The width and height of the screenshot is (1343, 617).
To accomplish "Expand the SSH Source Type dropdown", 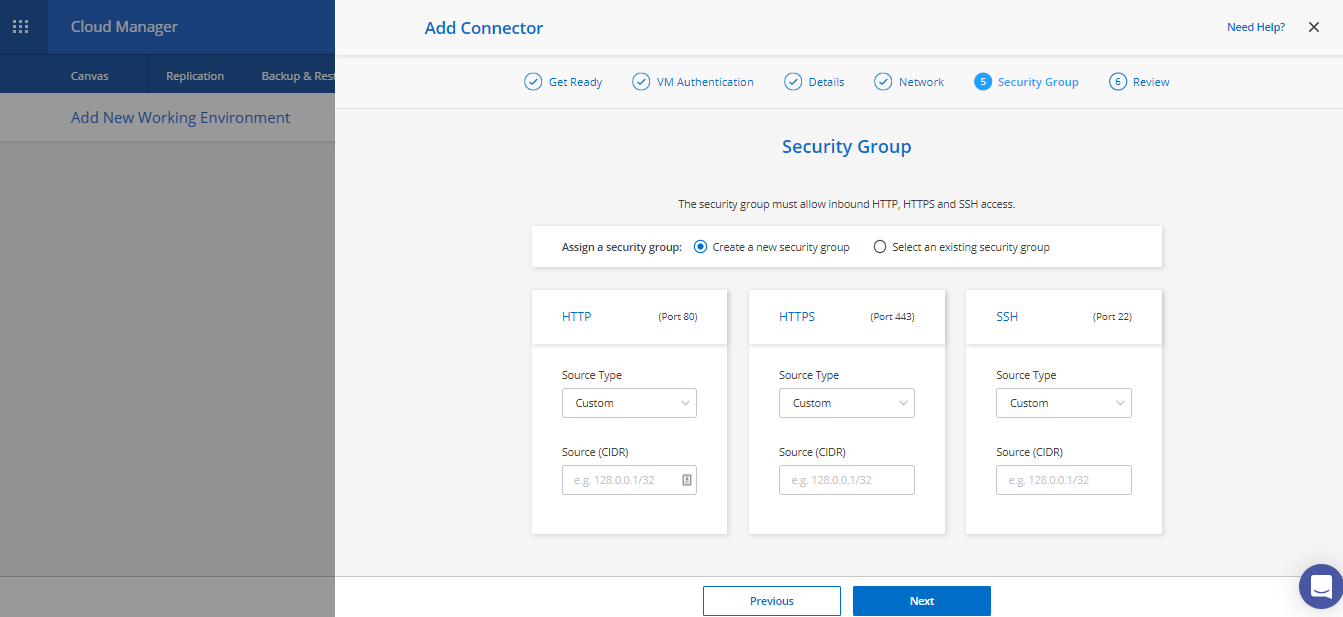I will coord(1063,403).
